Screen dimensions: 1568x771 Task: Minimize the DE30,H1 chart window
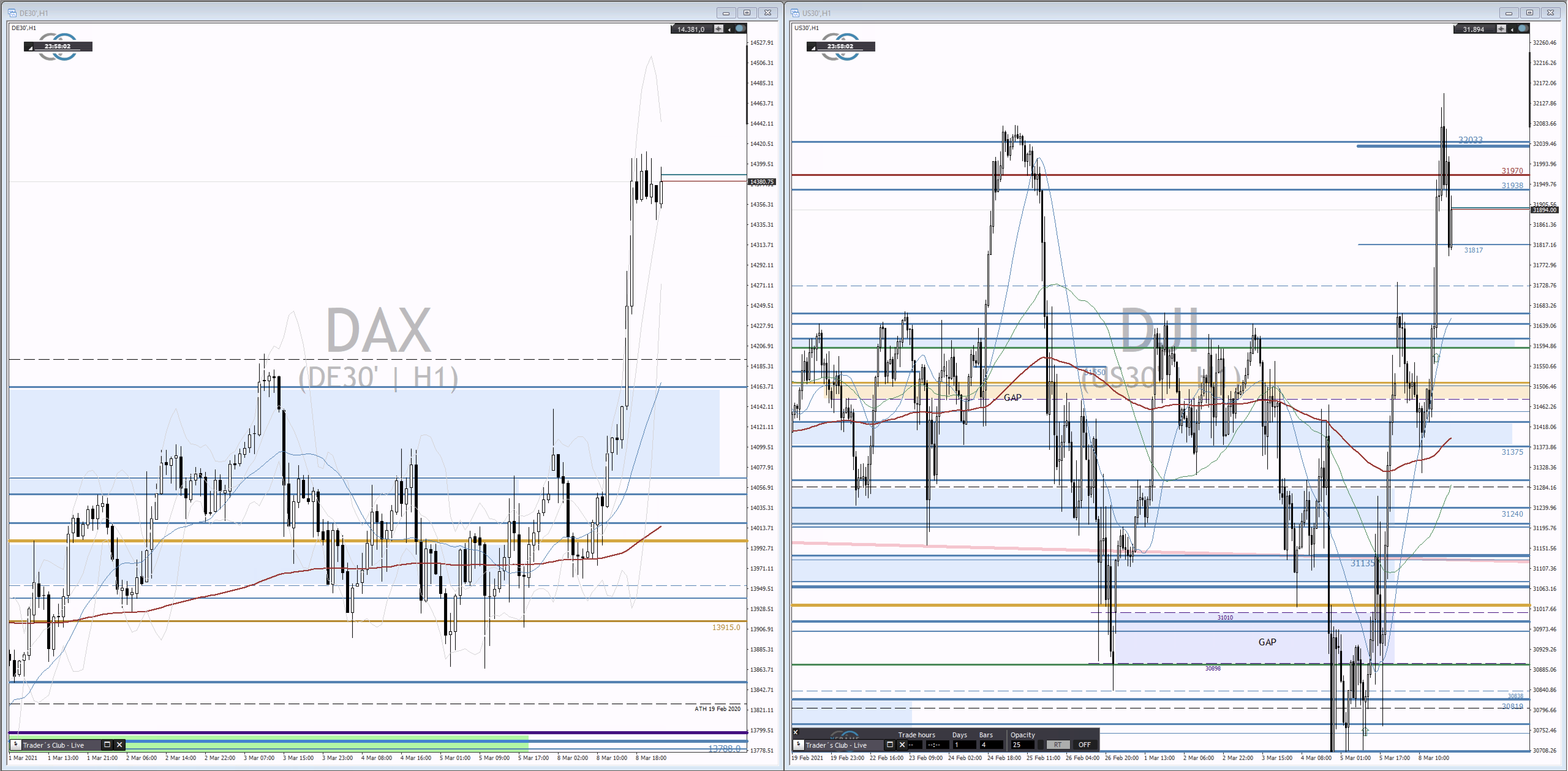coord(726,13)
